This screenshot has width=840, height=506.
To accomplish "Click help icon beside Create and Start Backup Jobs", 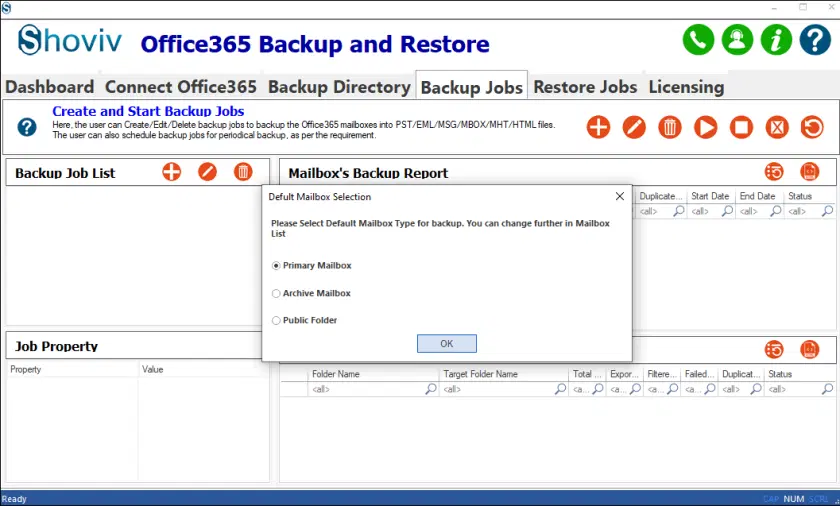I will click(27, 127).
